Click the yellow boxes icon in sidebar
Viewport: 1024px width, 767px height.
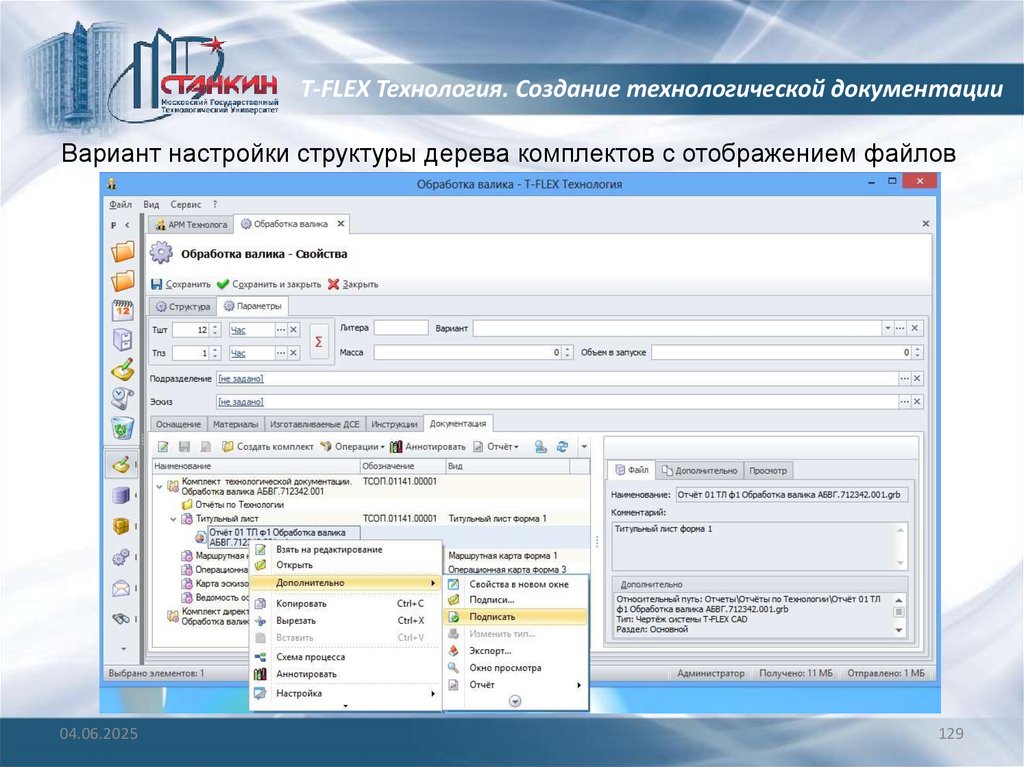[x=121, y=526]
